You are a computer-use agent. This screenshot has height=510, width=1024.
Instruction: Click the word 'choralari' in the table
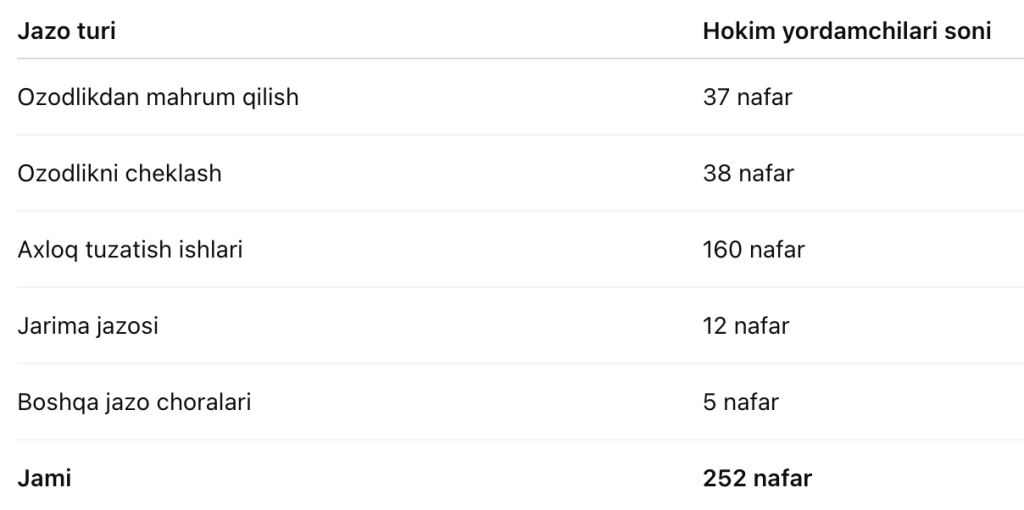click(x=209, y=402)
